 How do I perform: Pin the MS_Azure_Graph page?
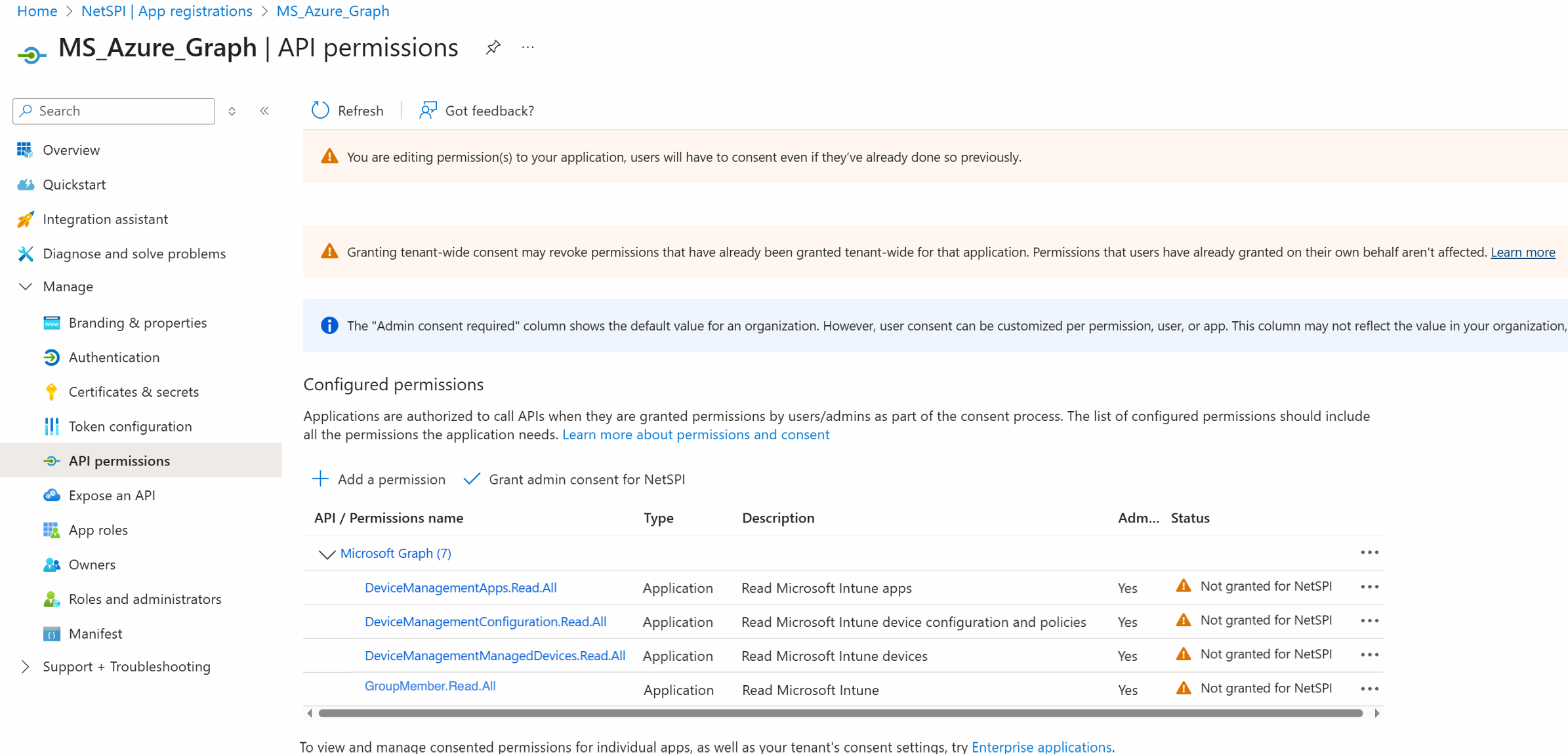pos(493,47)
